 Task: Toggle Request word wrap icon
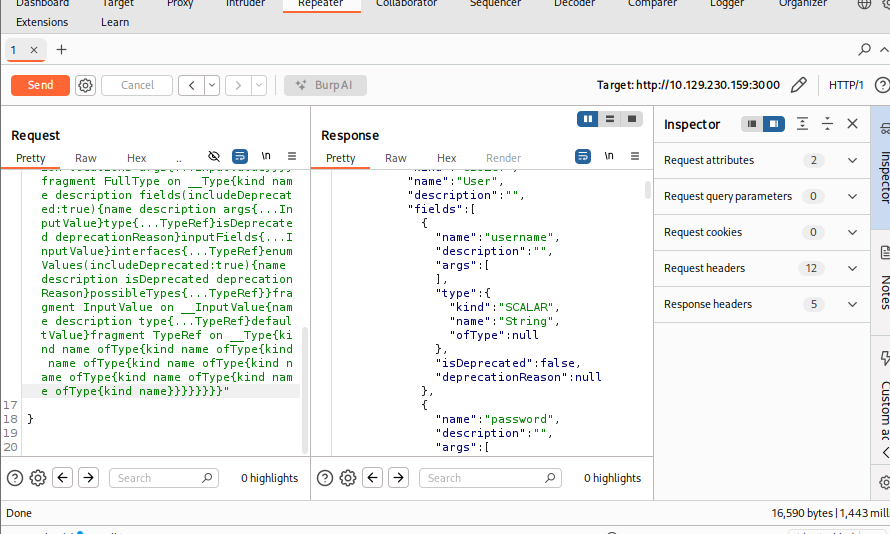click(x=240, y=157)
